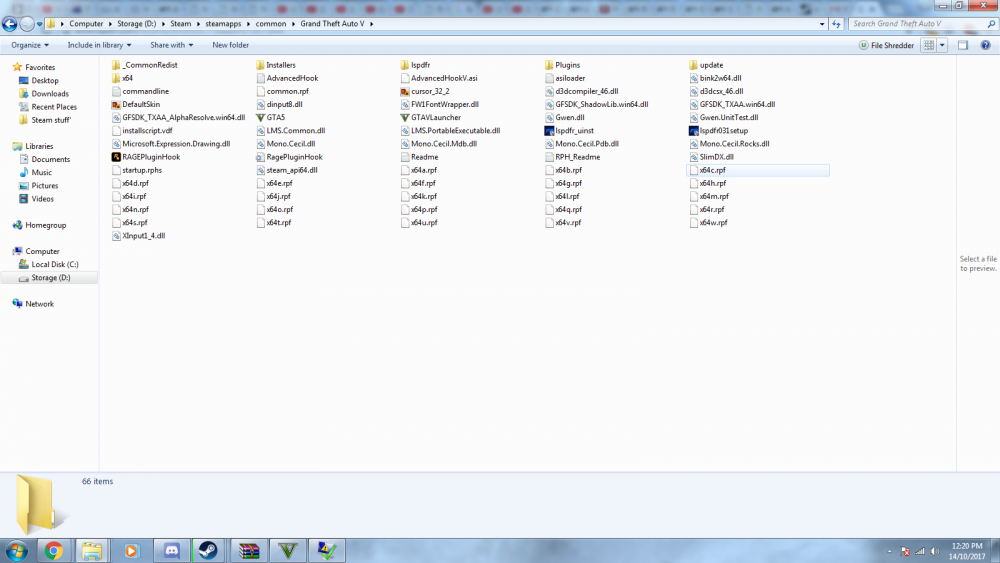The image size is (1000, 563).
Task: Select file RPH_Readme
Action: click(x=572, y=157)
